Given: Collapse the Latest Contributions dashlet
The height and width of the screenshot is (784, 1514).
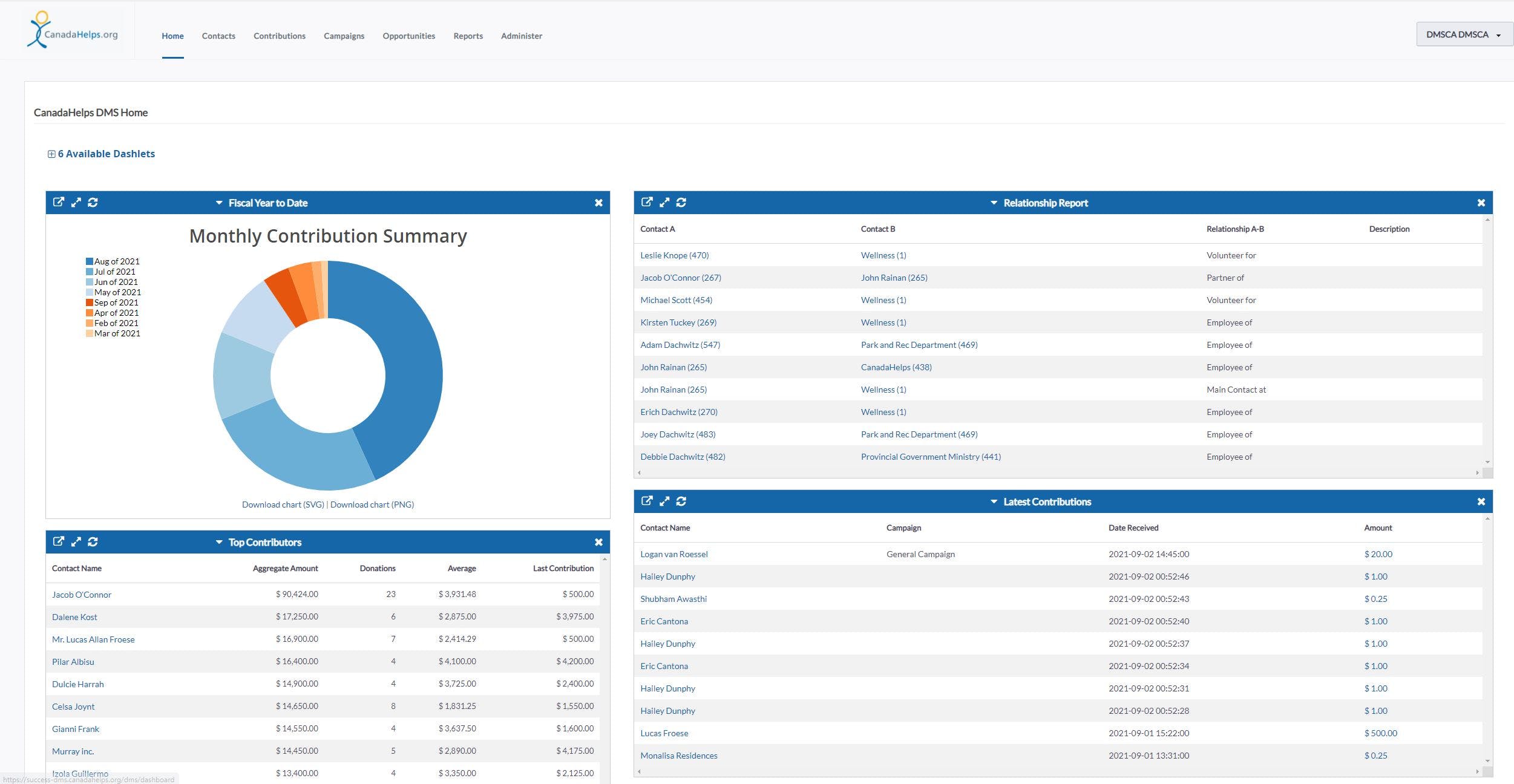Looking at the screenshot, I should coord(993,501).
